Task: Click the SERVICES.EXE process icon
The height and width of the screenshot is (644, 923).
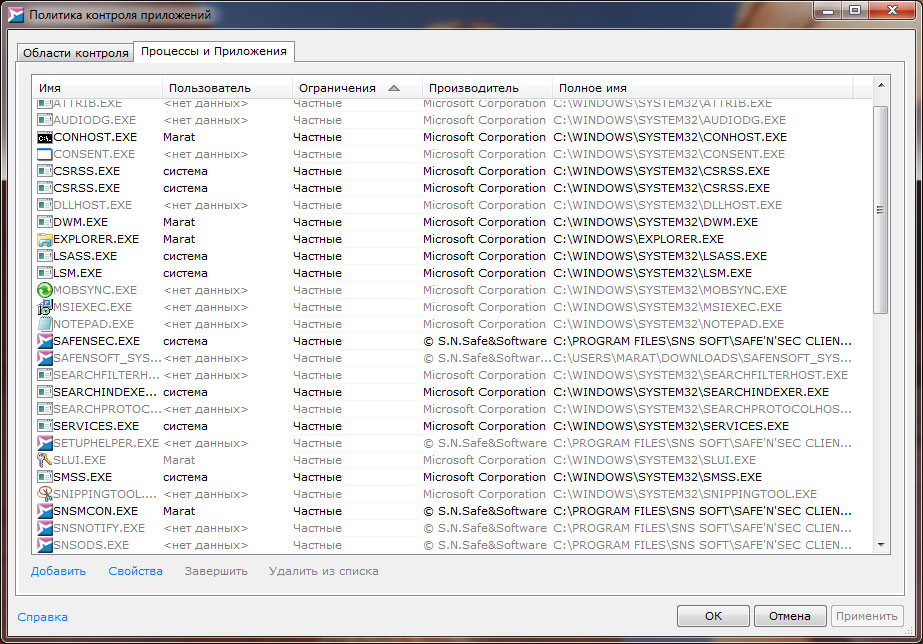Action: [45, 426]
